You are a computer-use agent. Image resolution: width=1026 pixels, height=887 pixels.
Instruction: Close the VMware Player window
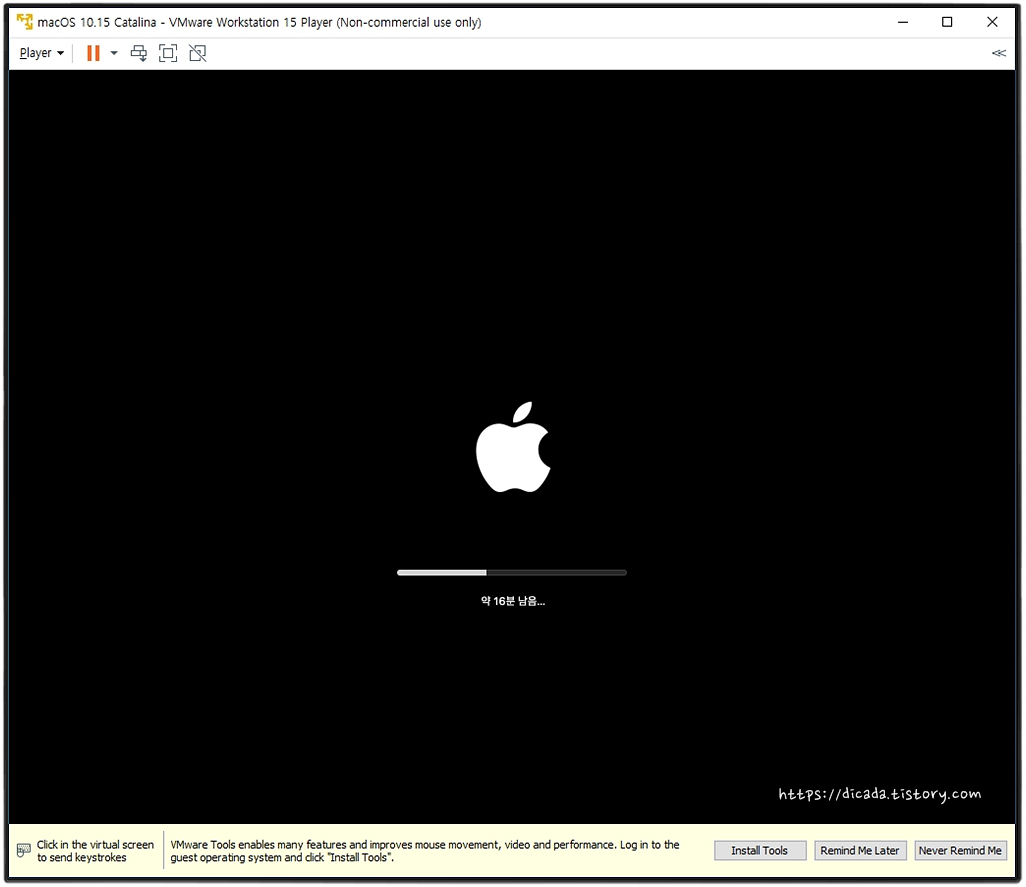[x=992, y=22]
